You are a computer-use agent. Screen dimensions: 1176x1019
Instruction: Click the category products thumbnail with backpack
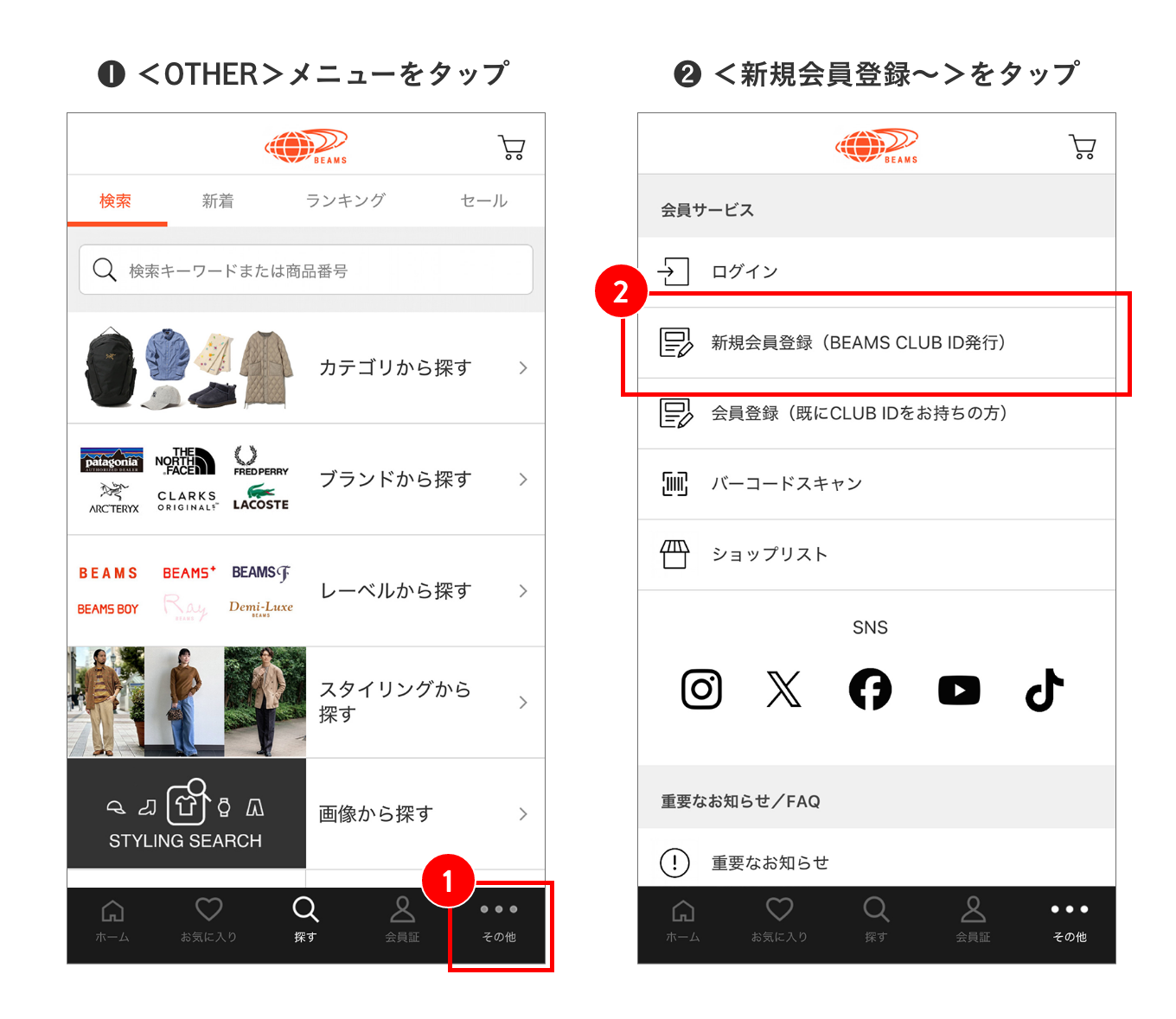click(x=189, y=368)
